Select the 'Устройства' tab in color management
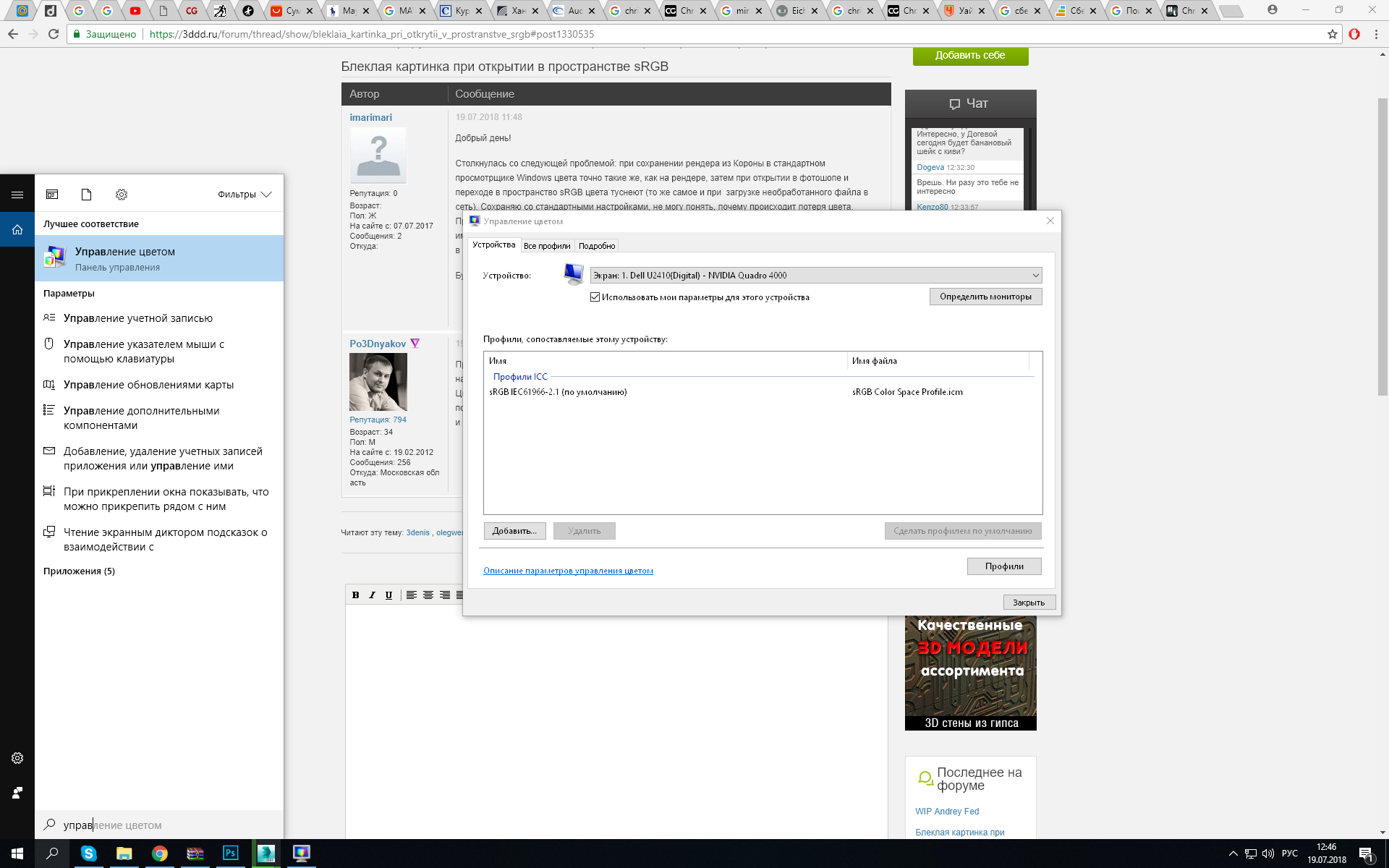The height and width of the screenshot is (868, 1389). [493, 245]
